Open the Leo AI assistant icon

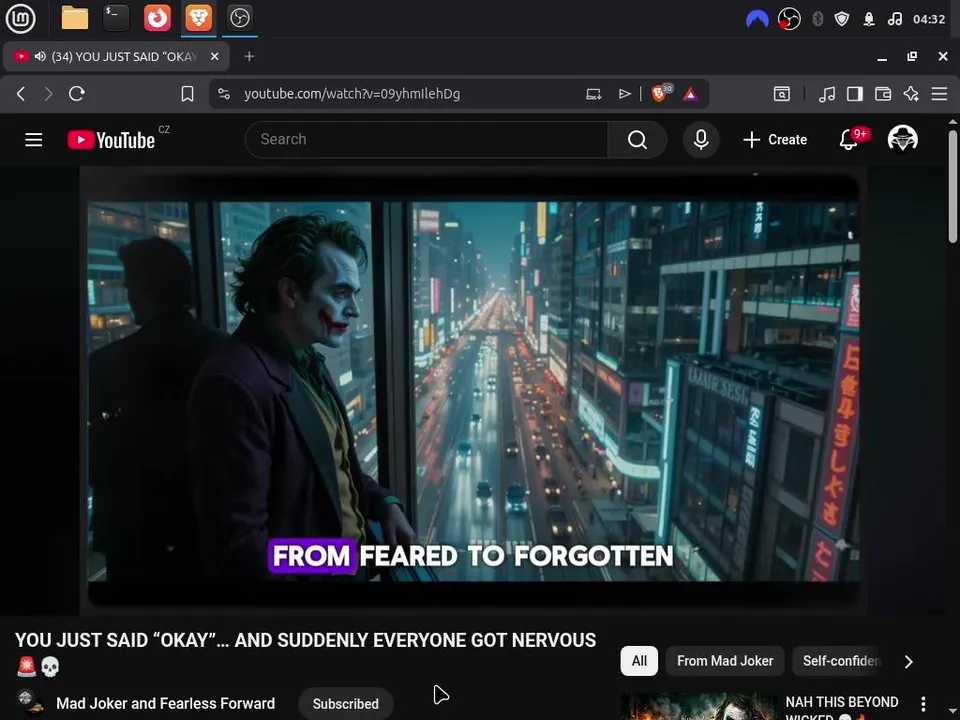click(911, 94)
